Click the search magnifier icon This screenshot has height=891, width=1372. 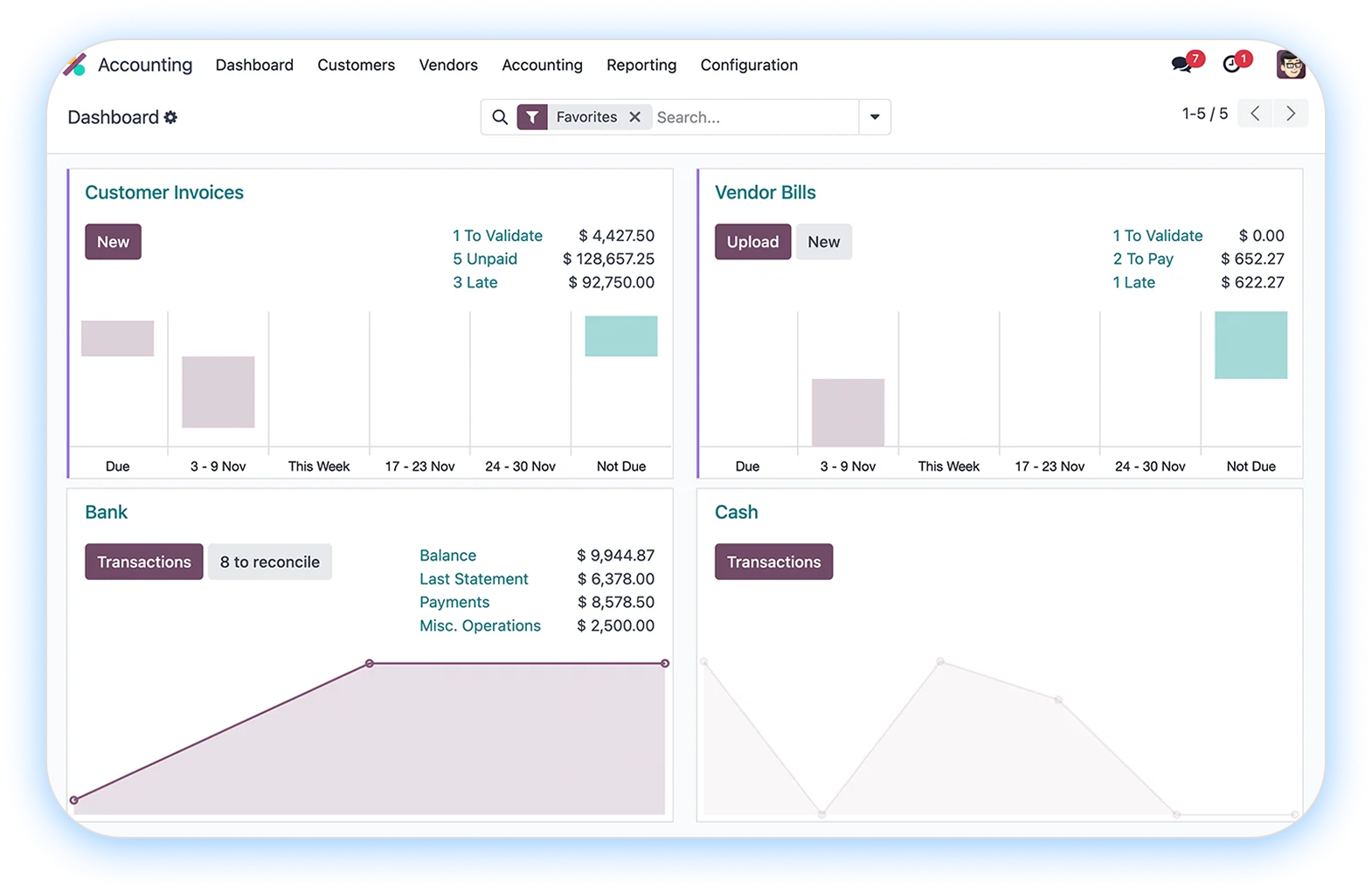click(500, 117)
